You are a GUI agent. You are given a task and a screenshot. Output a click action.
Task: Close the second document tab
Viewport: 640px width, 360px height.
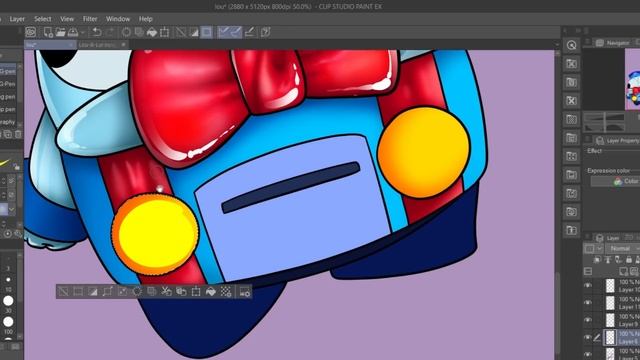(x=124, y=45)
